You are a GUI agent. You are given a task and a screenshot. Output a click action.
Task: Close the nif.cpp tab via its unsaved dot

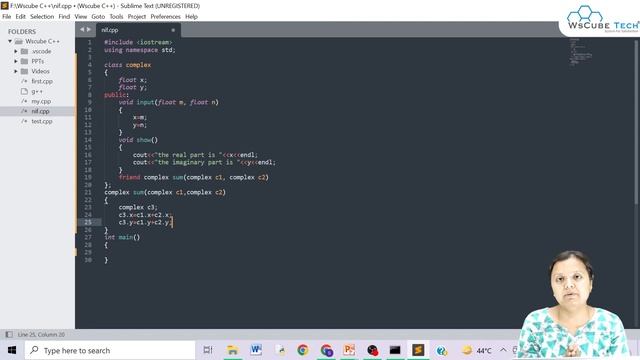click(173, 30)
